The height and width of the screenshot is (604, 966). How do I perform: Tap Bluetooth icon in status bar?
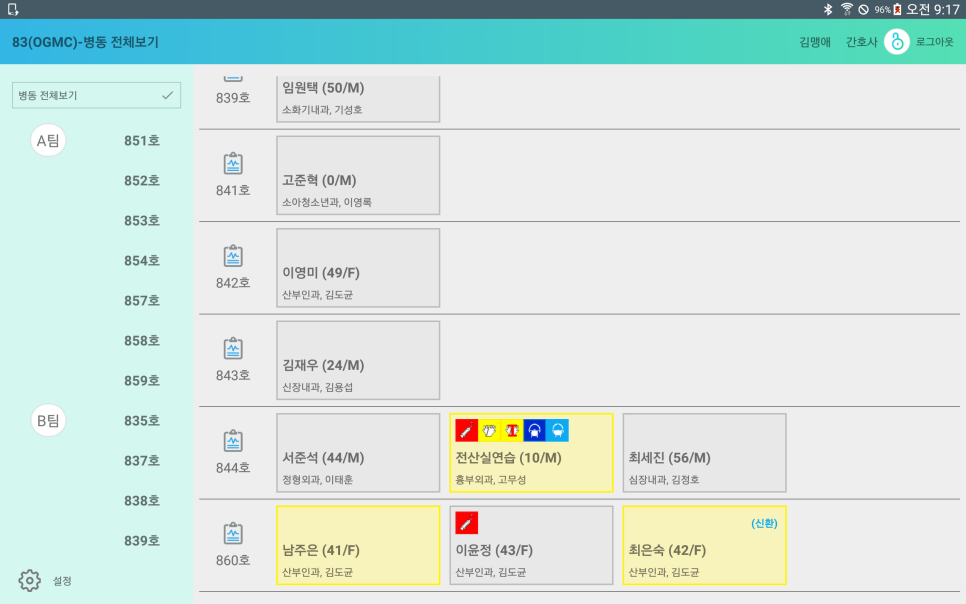point(828,9)
